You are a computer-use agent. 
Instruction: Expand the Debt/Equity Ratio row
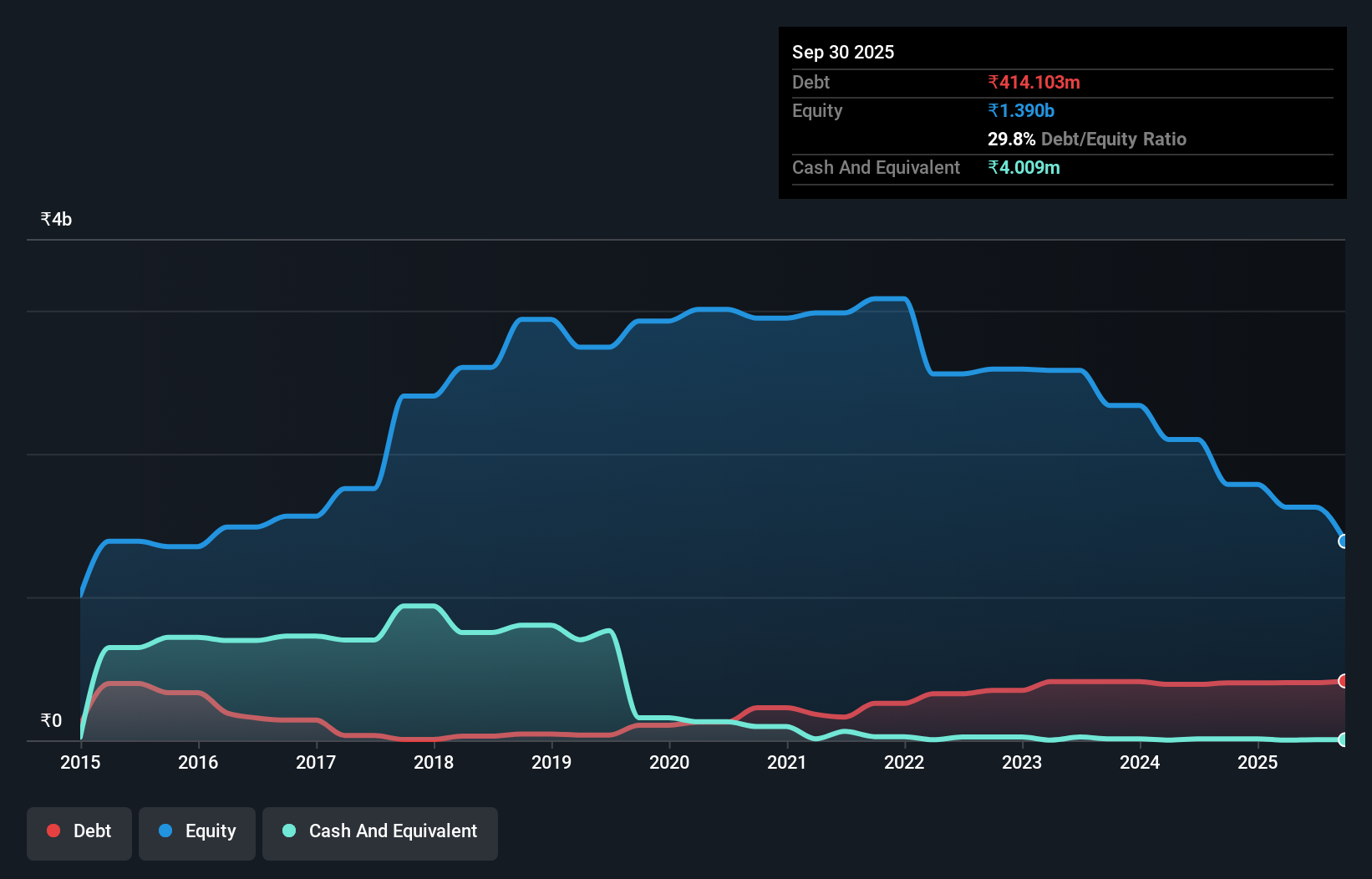click(x=1087, y=139)
